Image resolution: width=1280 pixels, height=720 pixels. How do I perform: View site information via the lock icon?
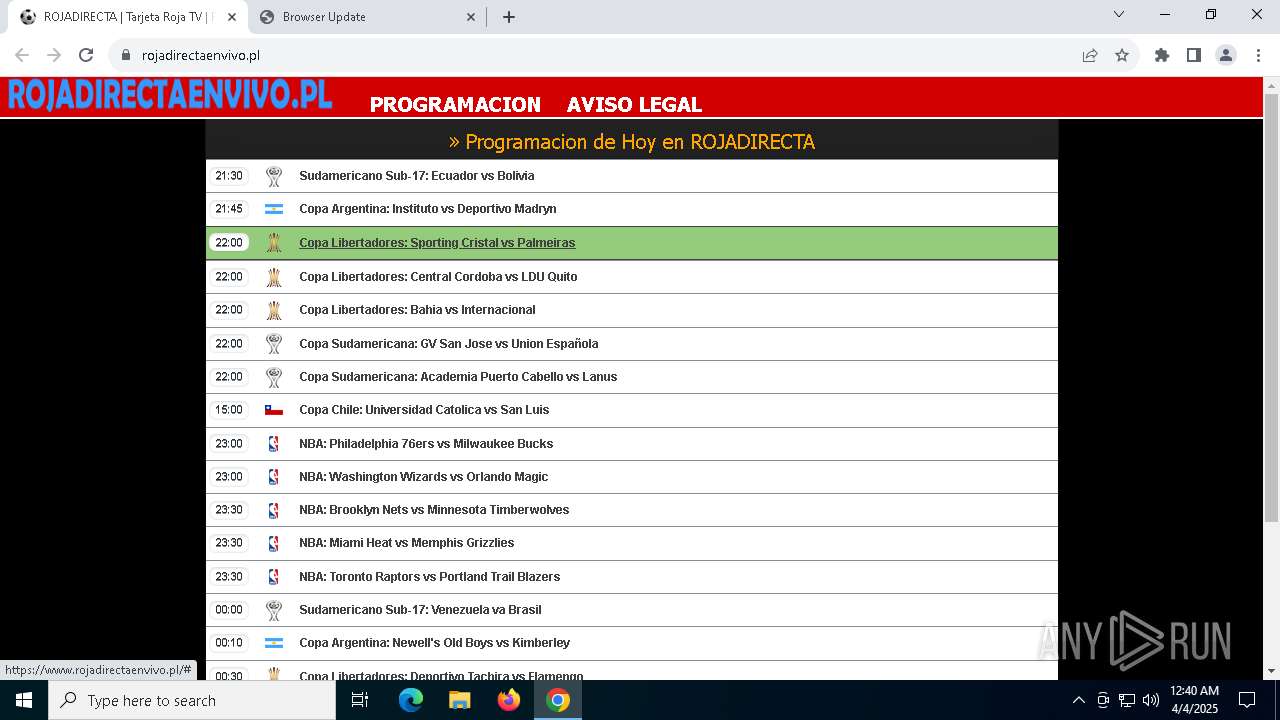coord(125,56)
